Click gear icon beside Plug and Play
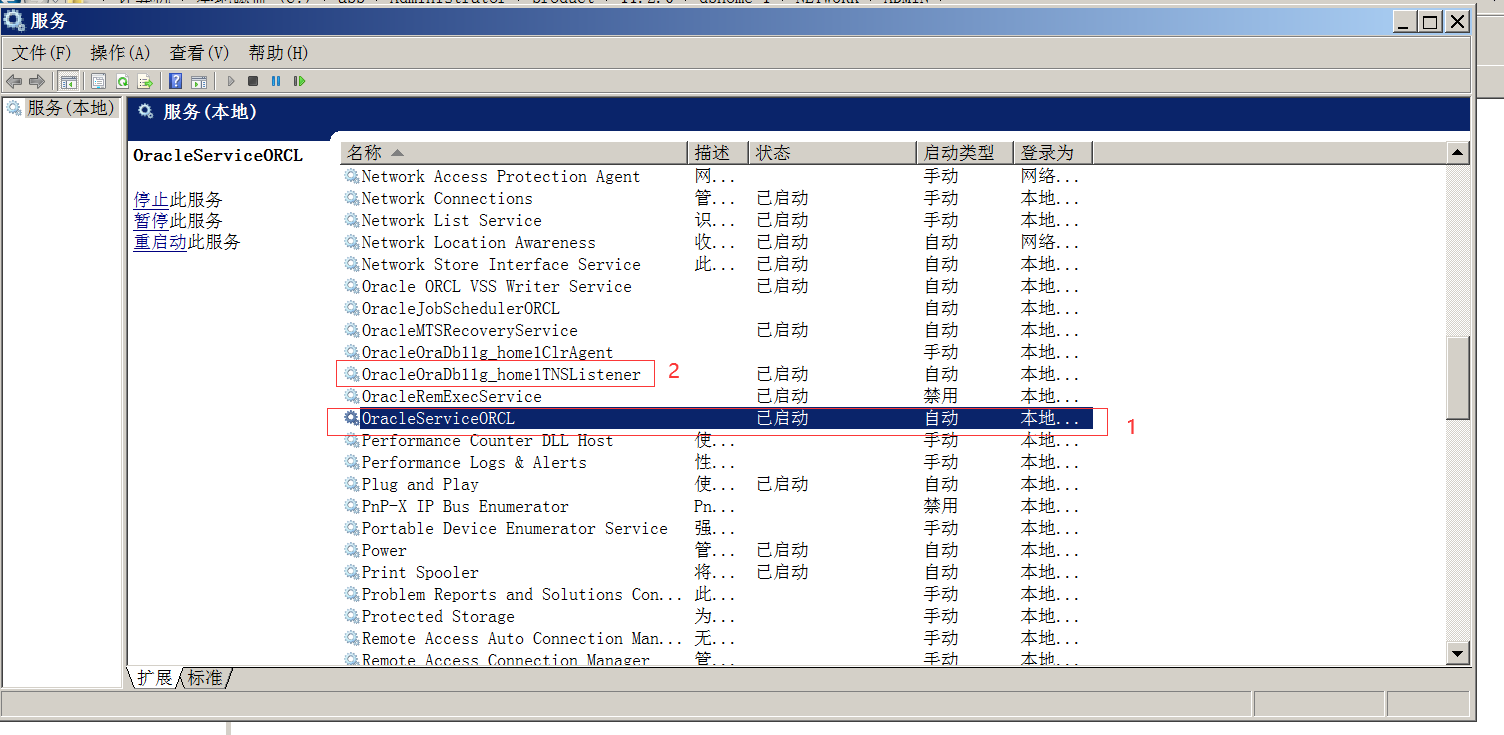 click(352, 484)
